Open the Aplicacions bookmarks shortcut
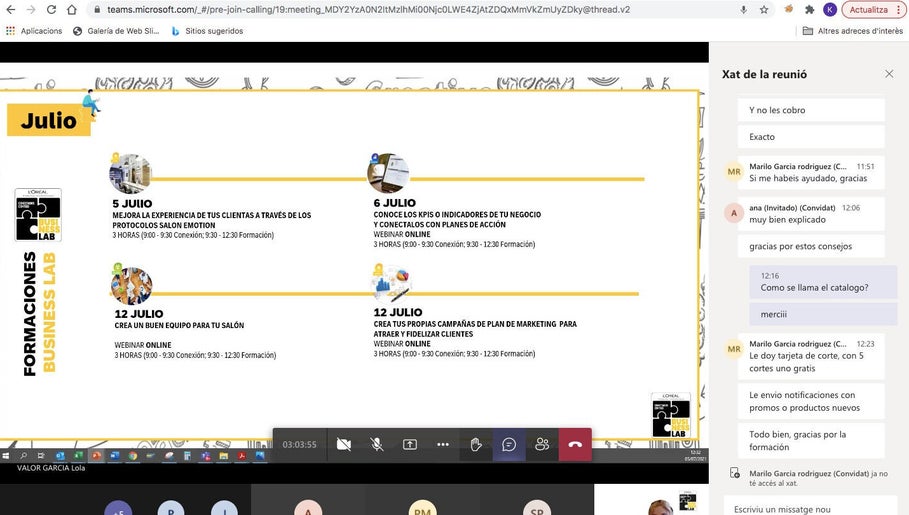 click(x=34, y=31)
